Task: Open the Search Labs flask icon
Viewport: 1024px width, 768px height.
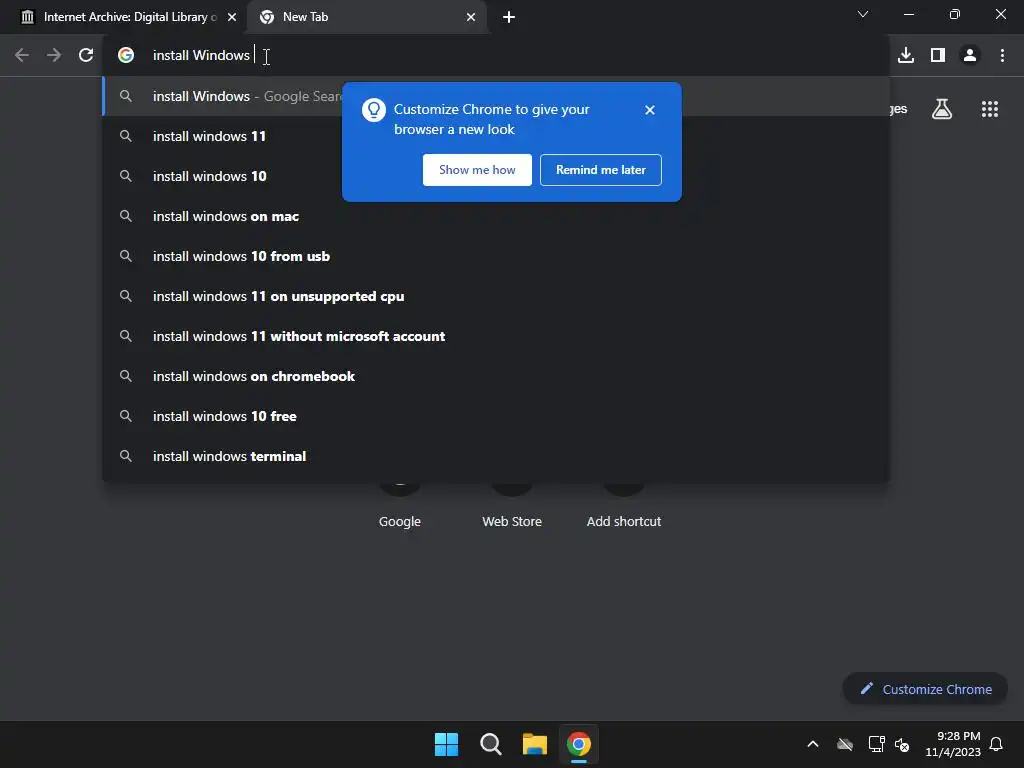Action: pyautogui.click(x=942, y=109)
